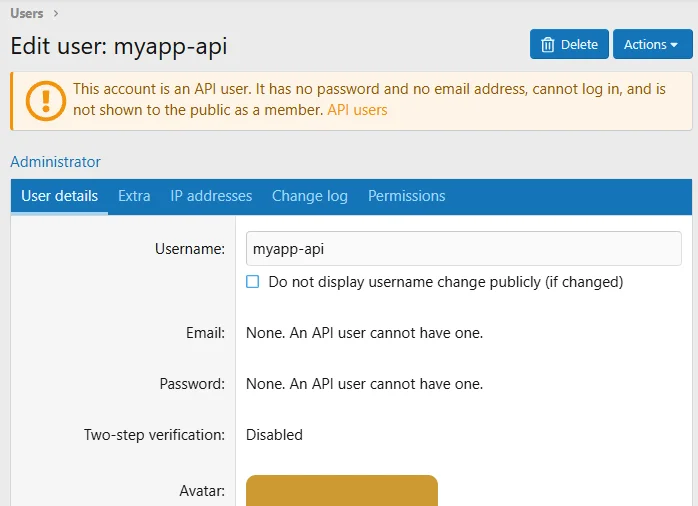698x506 pixels.
Task: Switch to the Extra tab
Action: (134, 196)
